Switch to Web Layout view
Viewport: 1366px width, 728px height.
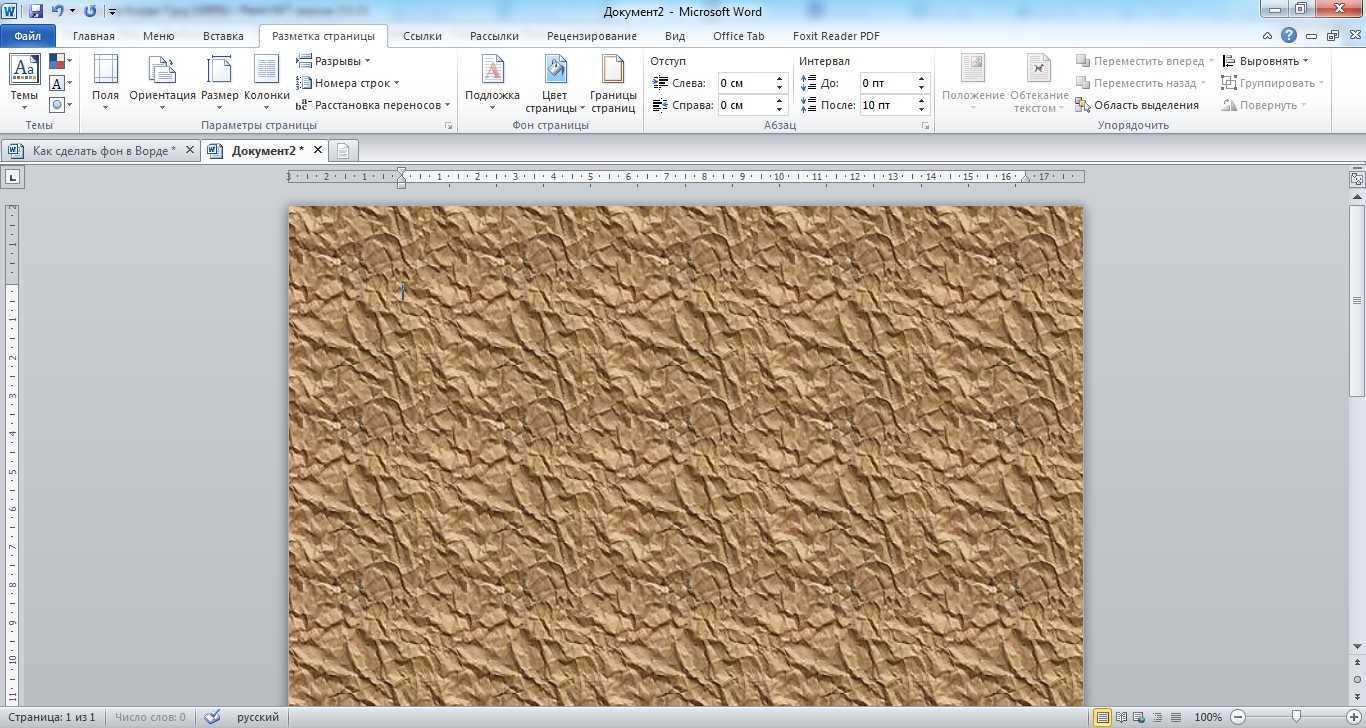[1139, 717]
